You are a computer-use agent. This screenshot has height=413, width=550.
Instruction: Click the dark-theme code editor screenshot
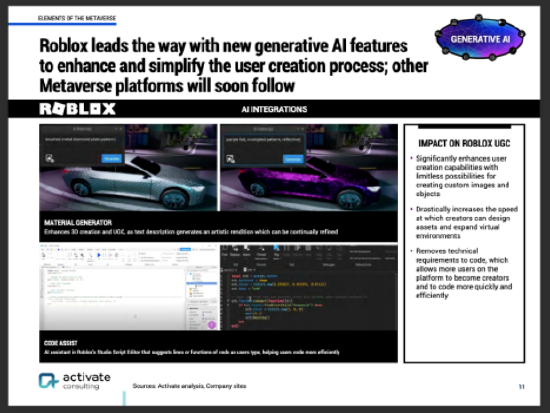pyautogui.click(x=309, y=287)
